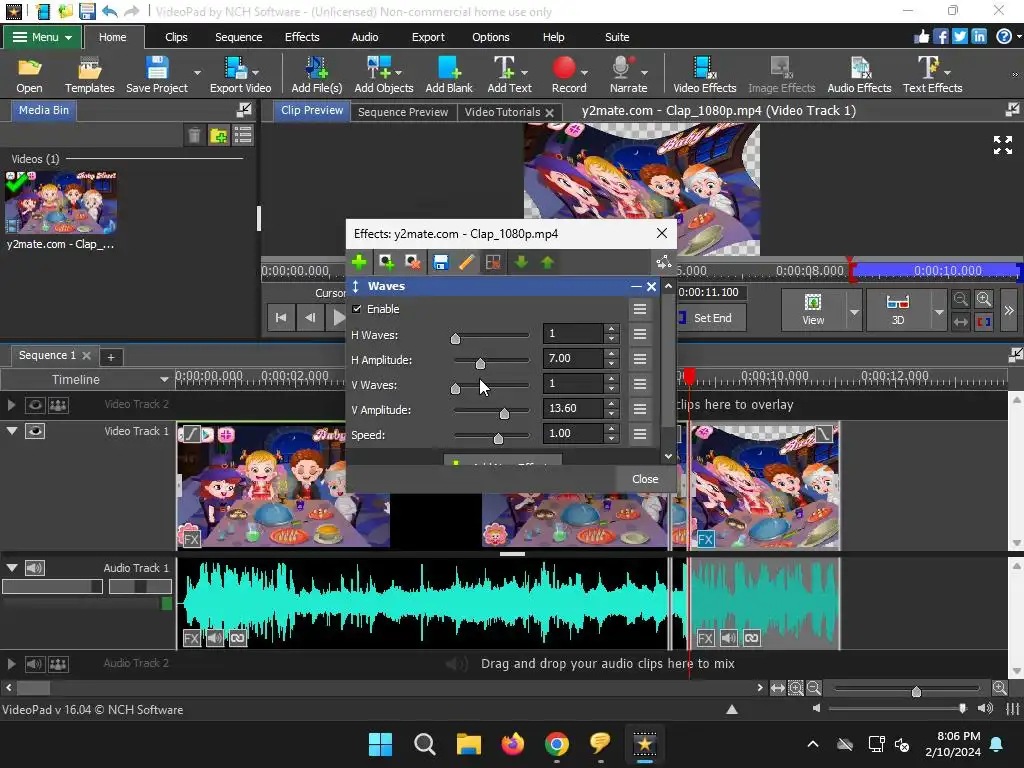Viewport: 1024px width, 768px height.
Task: Click the Add Blank icon
Action: (x=449, y=74)
